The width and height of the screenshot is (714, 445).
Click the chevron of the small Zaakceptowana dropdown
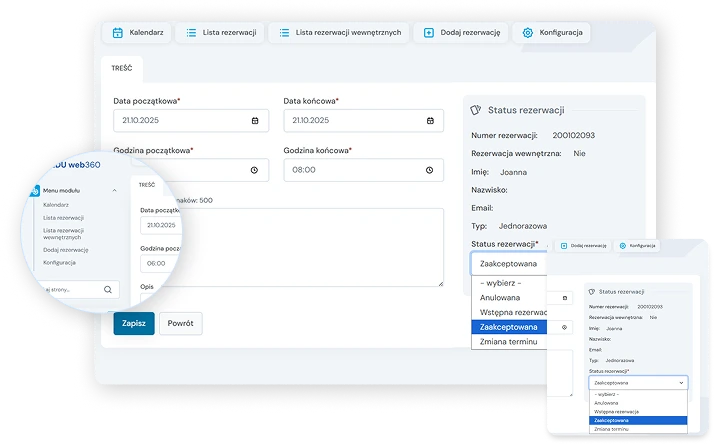tap(682, 382)
